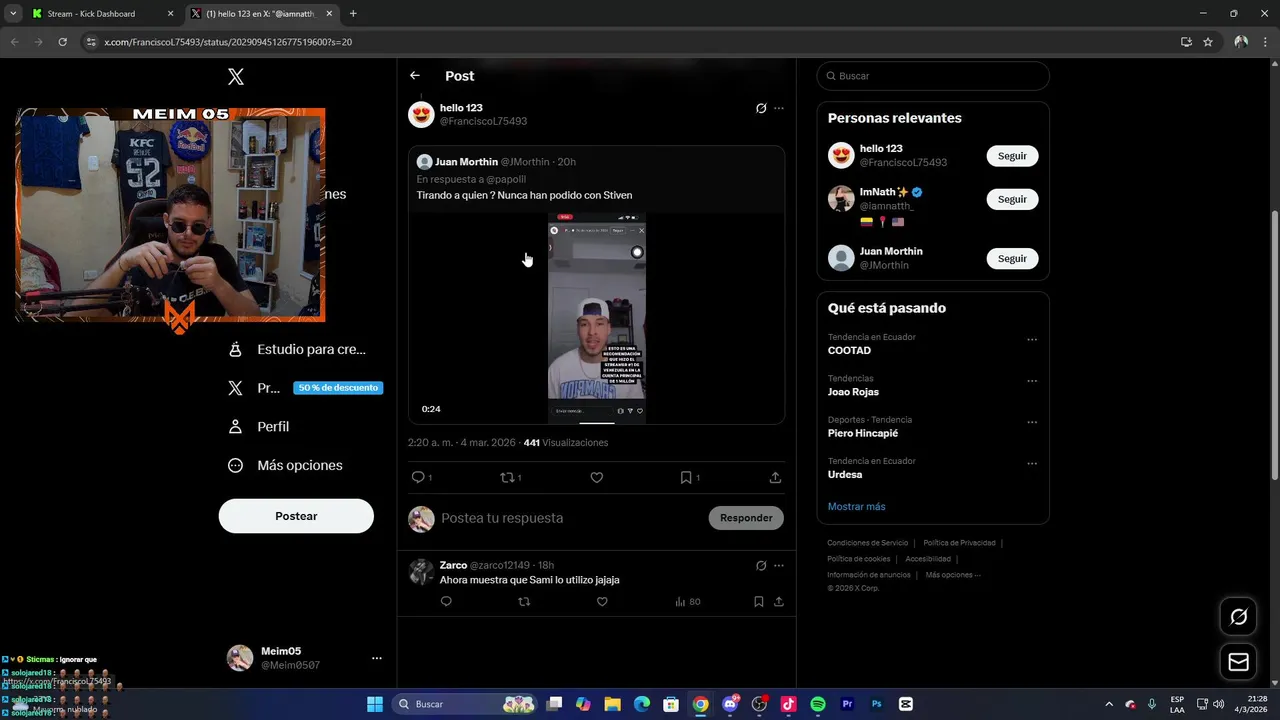Open Perfil in the sidebar

(259, 426)
